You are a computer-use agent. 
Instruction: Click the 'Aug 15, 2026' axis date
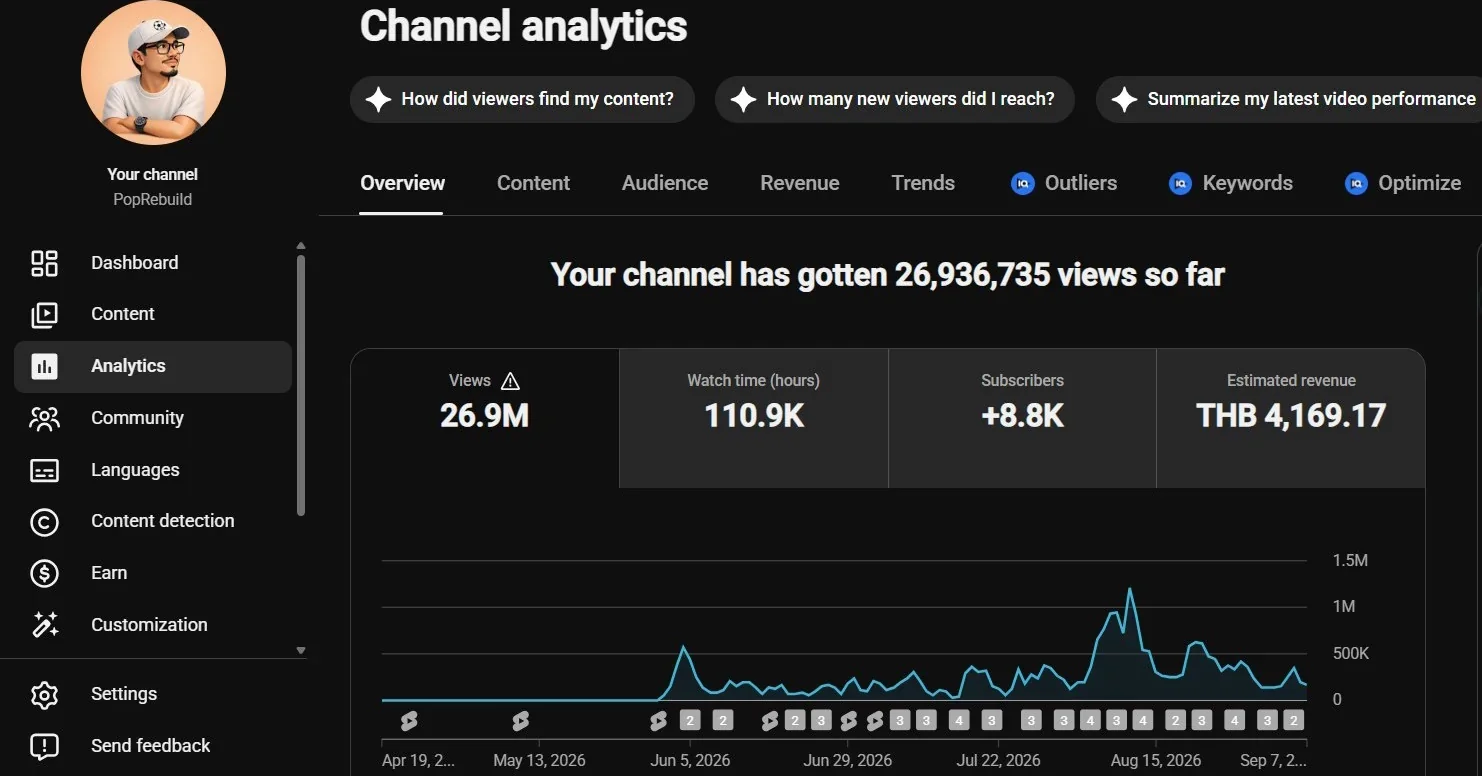click(1156, 761)
